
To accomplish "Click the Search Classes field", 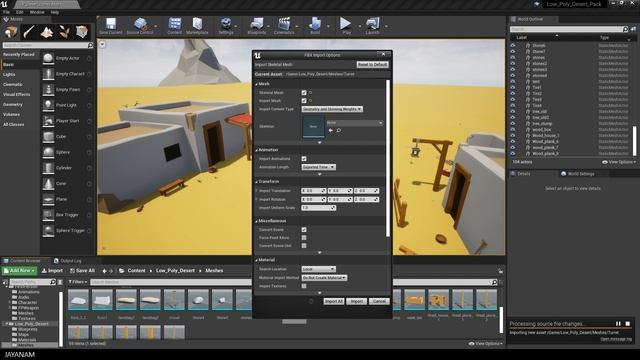I will pyautogui.click(x=48, y=45).
